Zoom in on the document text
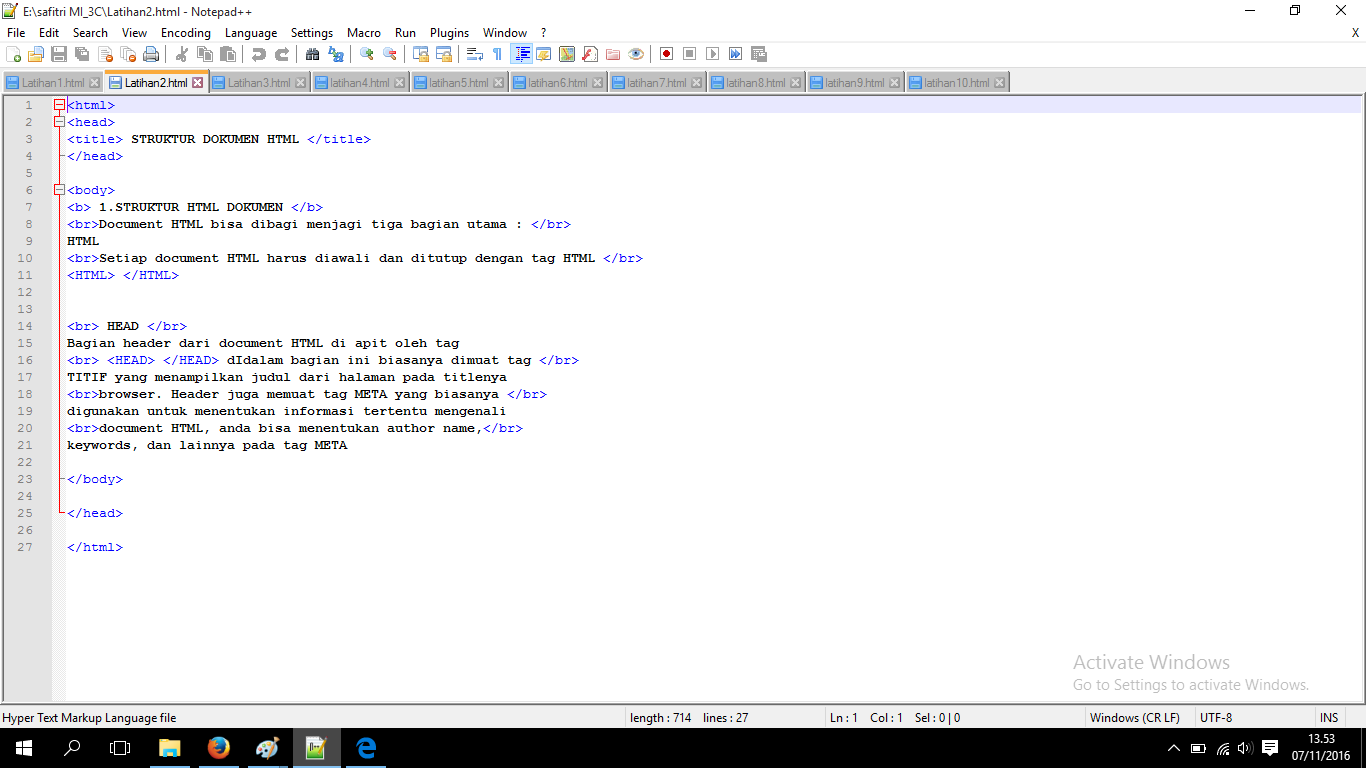The height and width of the screenshot is (768, 1366). tap(367, 54)
